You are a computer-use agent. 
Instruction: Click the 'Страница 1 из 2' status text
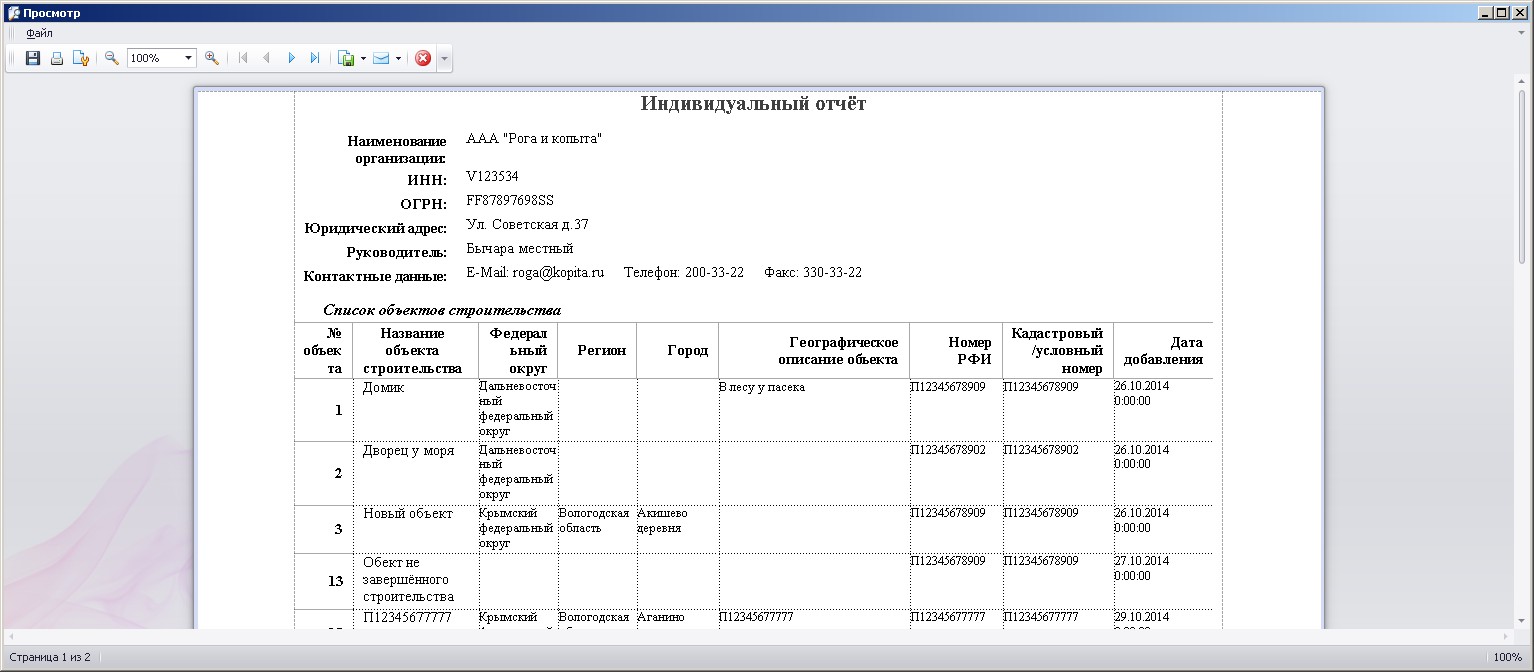[x=50, y=657]
